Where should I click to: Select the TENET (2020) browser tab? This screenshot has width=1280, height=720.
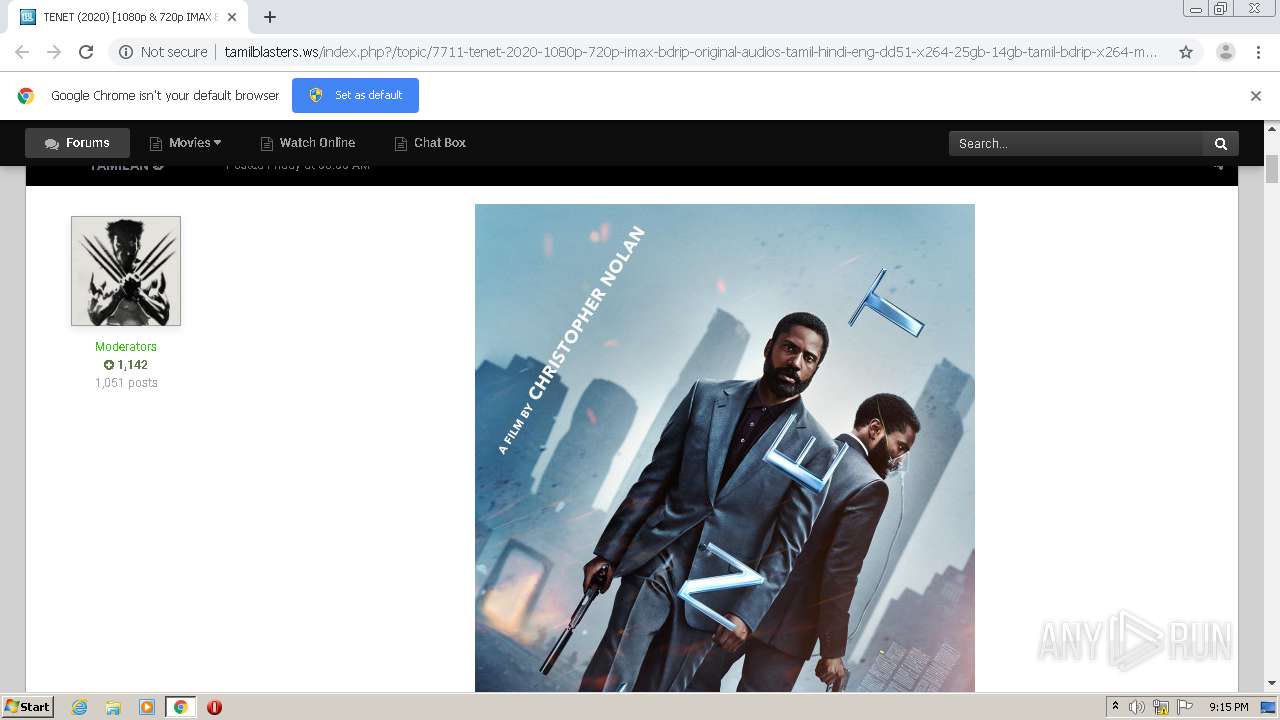click(x=126, y=17)
